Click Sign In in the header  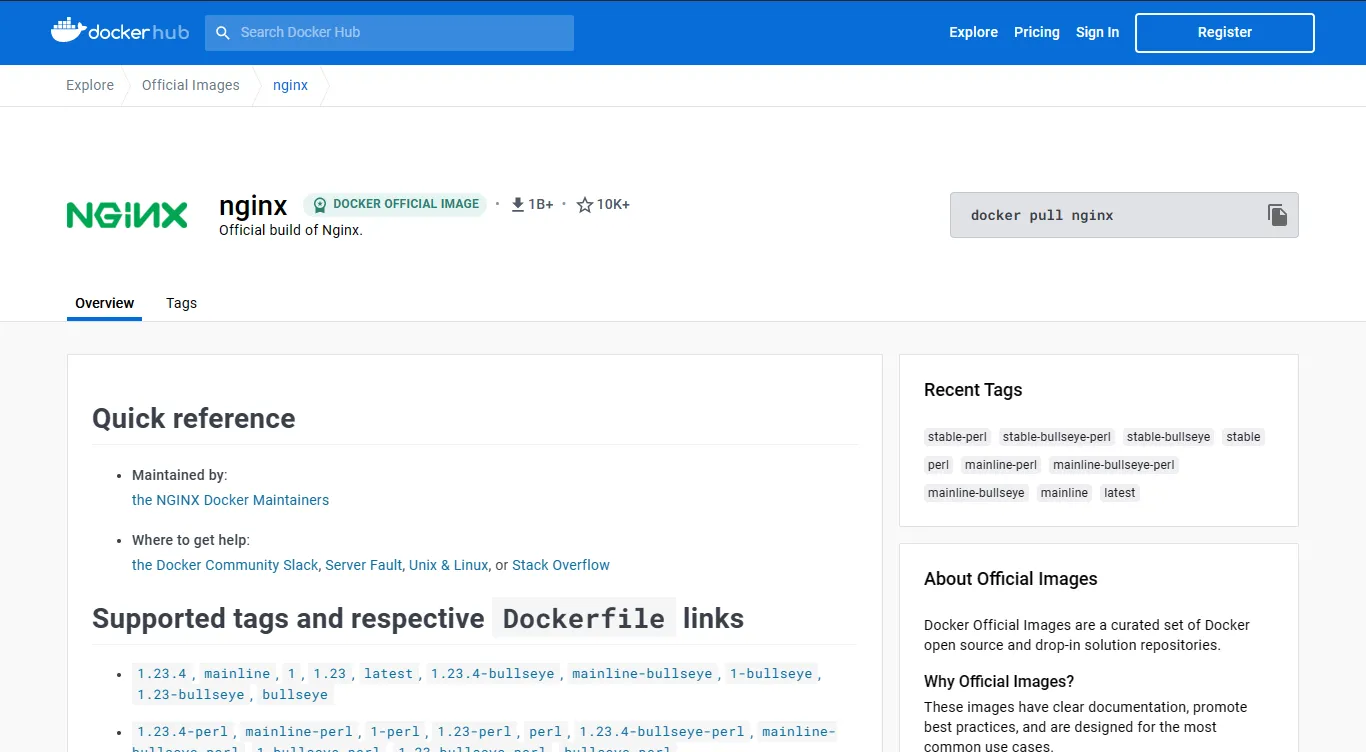1097,32
